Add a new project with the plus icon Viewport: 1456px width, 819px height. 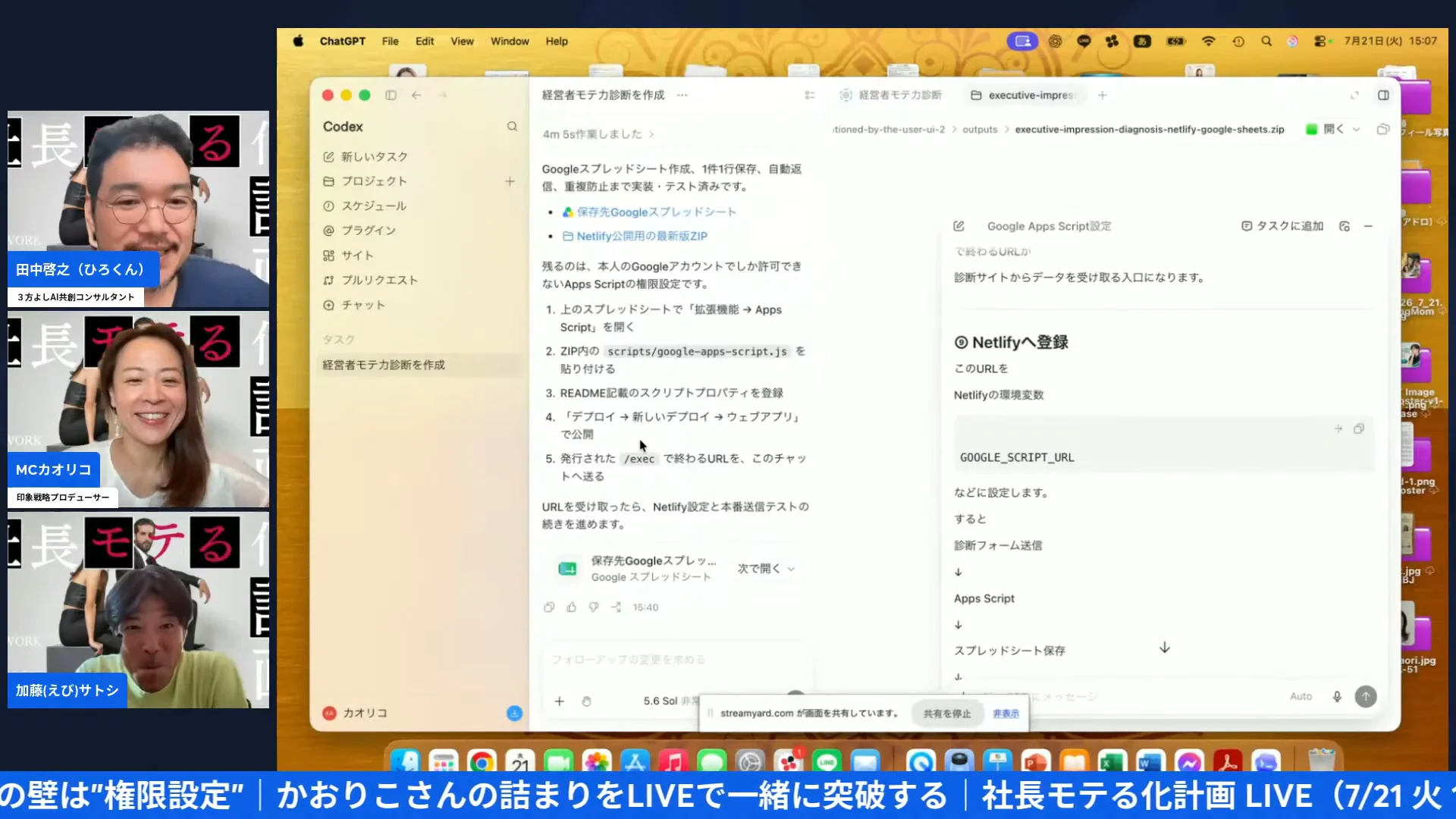pos(510,181)
